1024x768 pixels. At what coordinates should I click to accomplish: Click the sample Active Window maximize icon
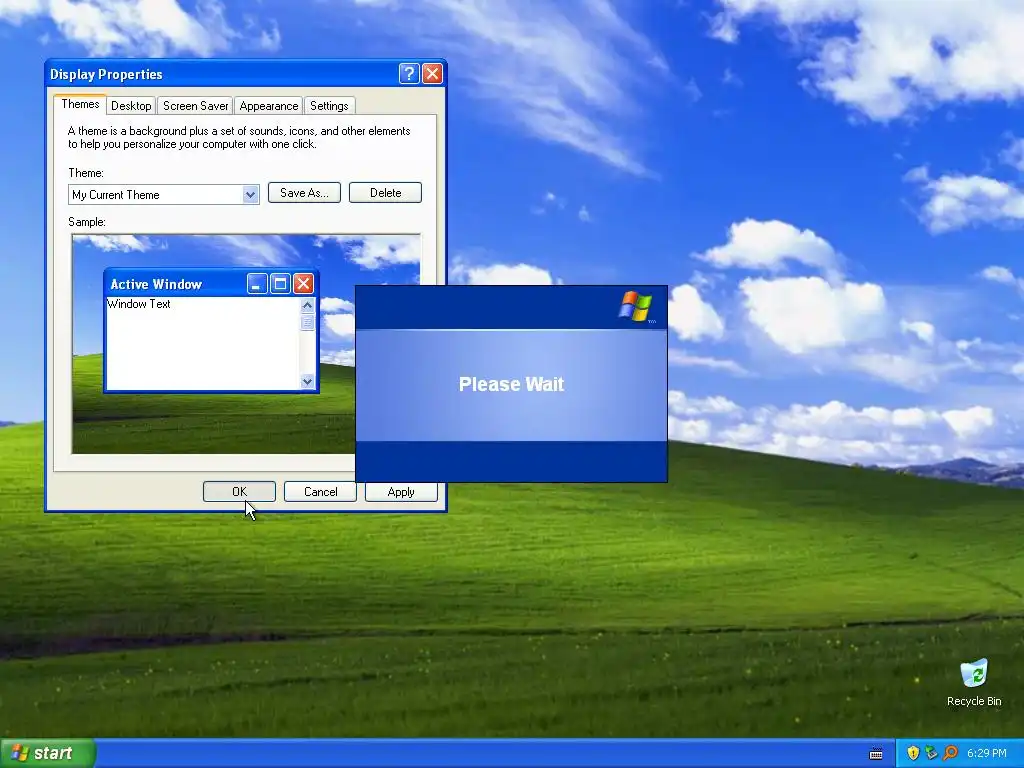[x=280, y=283]
